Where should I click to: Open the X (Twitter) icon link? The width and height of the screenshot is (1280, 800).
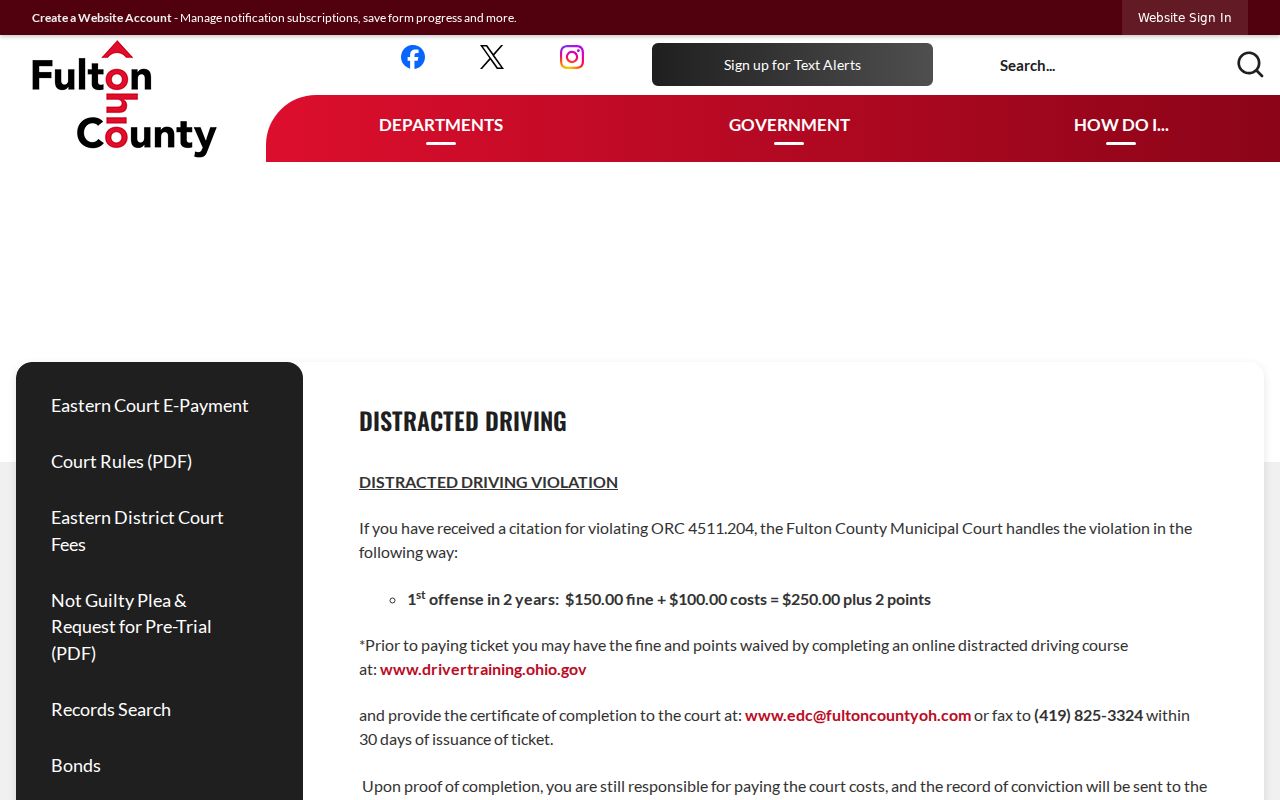click(x=492, y=57)
